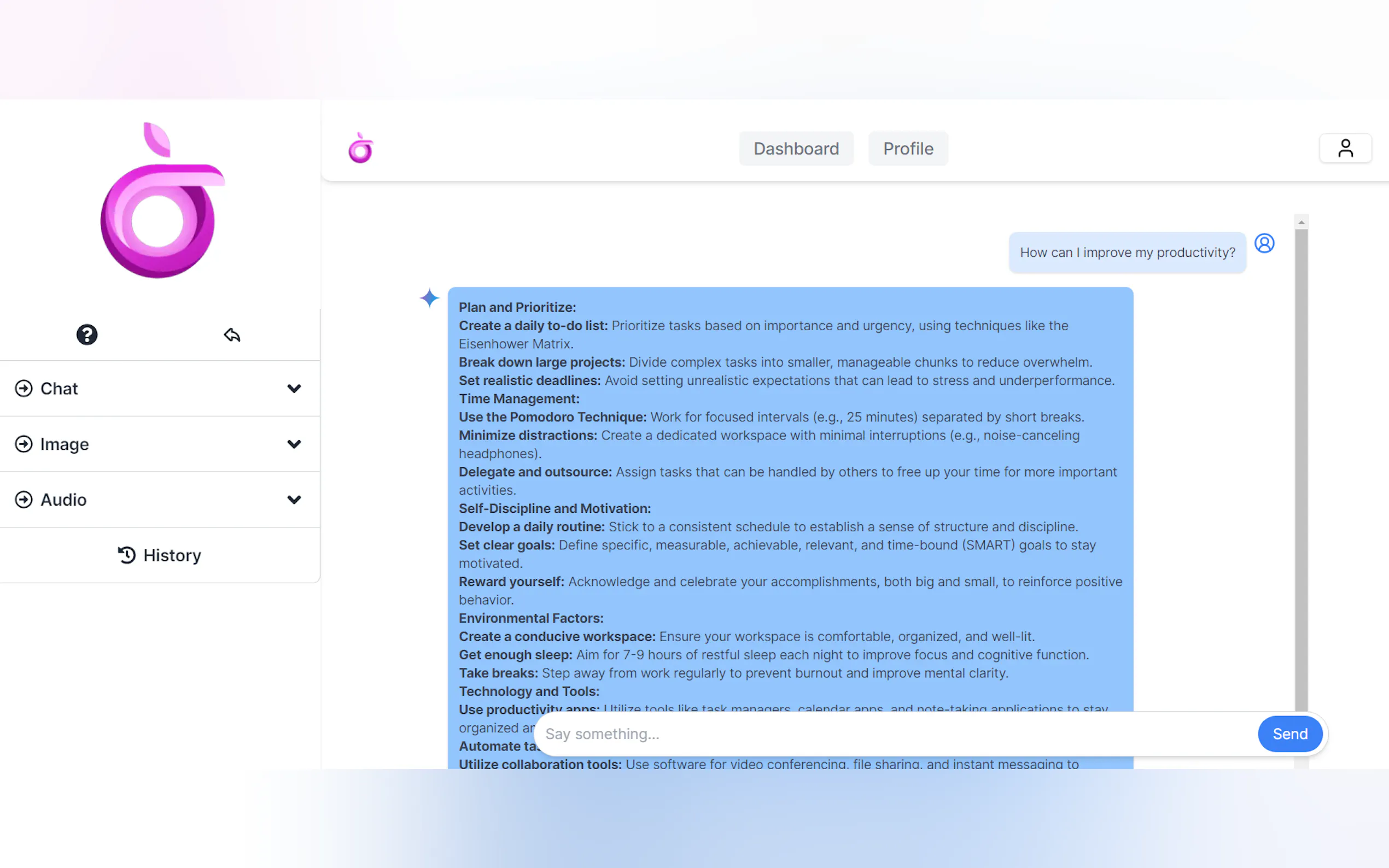
Task: Click the small pink logo in header
Action: pyautogui.click(x=360, y=149)
